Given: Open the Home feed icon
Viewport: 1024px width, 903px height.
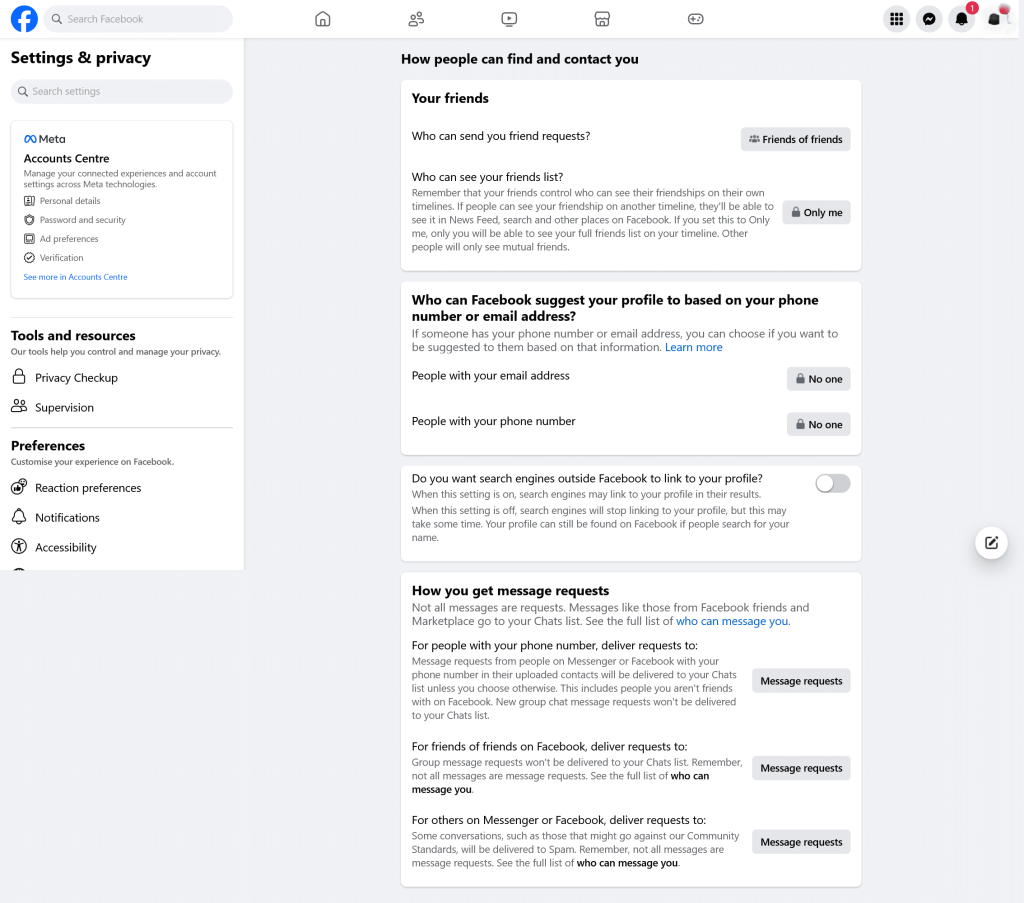Looking at the screenshot, I should 322,18.
